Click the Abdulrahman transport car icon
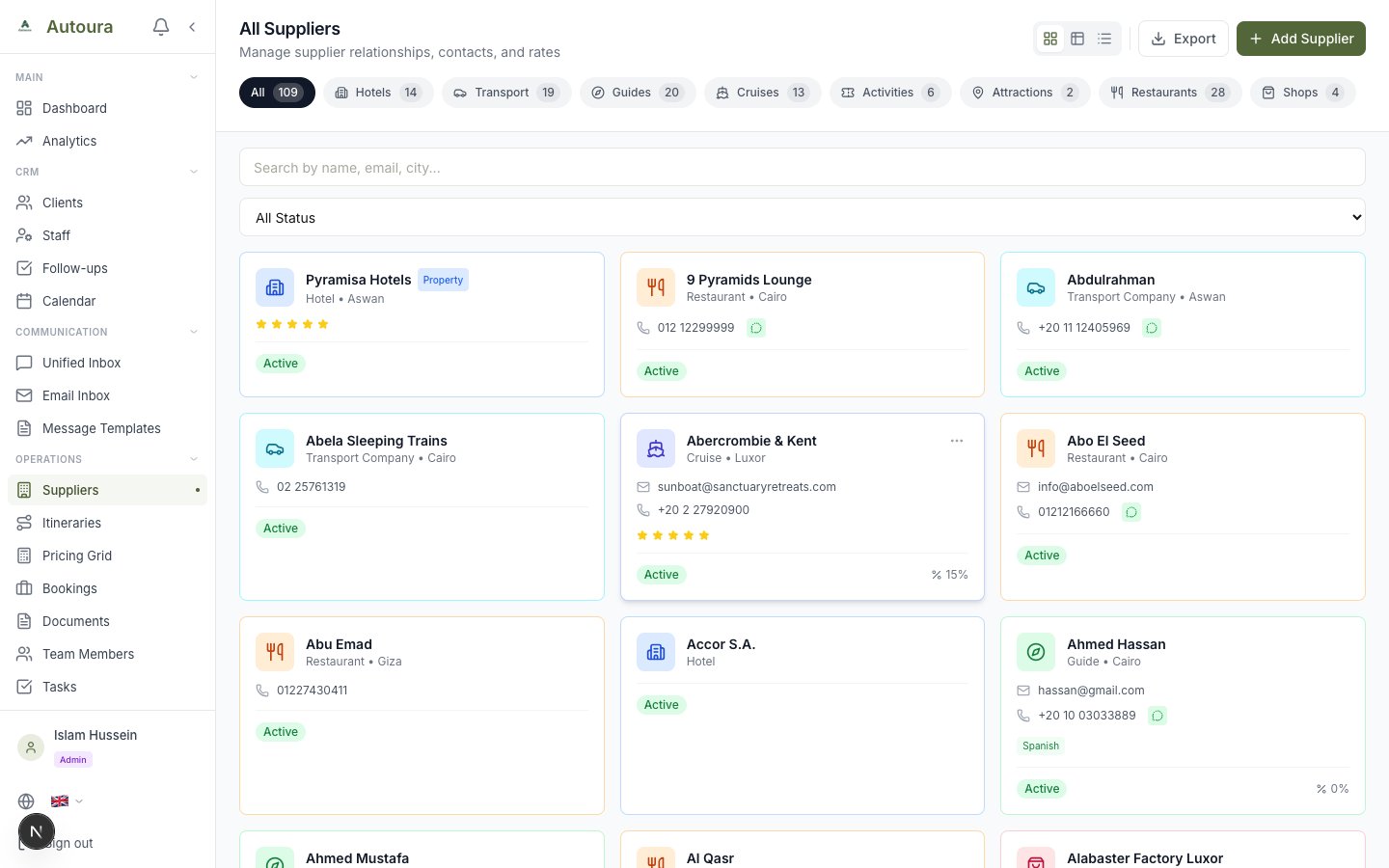Viewport: 1389px width, 868px height. (1036, 287)
